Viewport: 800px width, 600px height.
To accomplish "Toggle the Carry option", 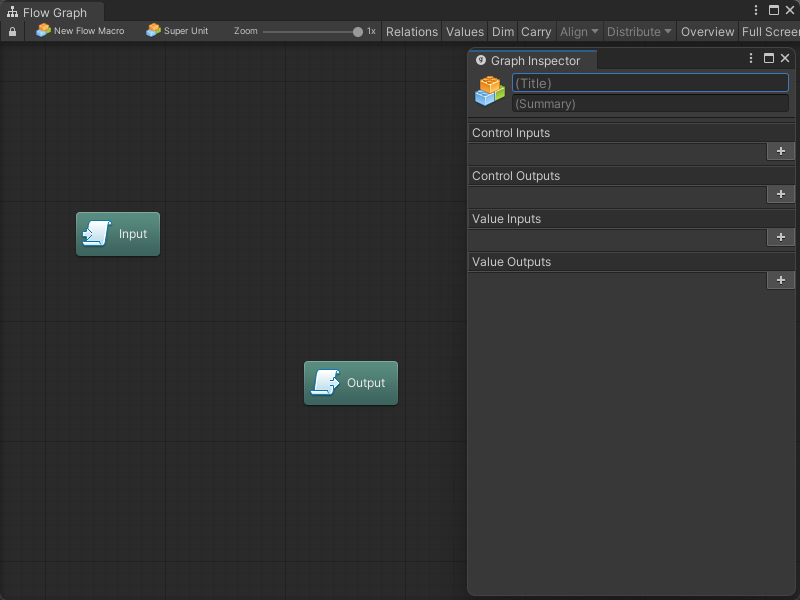I will tap(536, 32).
